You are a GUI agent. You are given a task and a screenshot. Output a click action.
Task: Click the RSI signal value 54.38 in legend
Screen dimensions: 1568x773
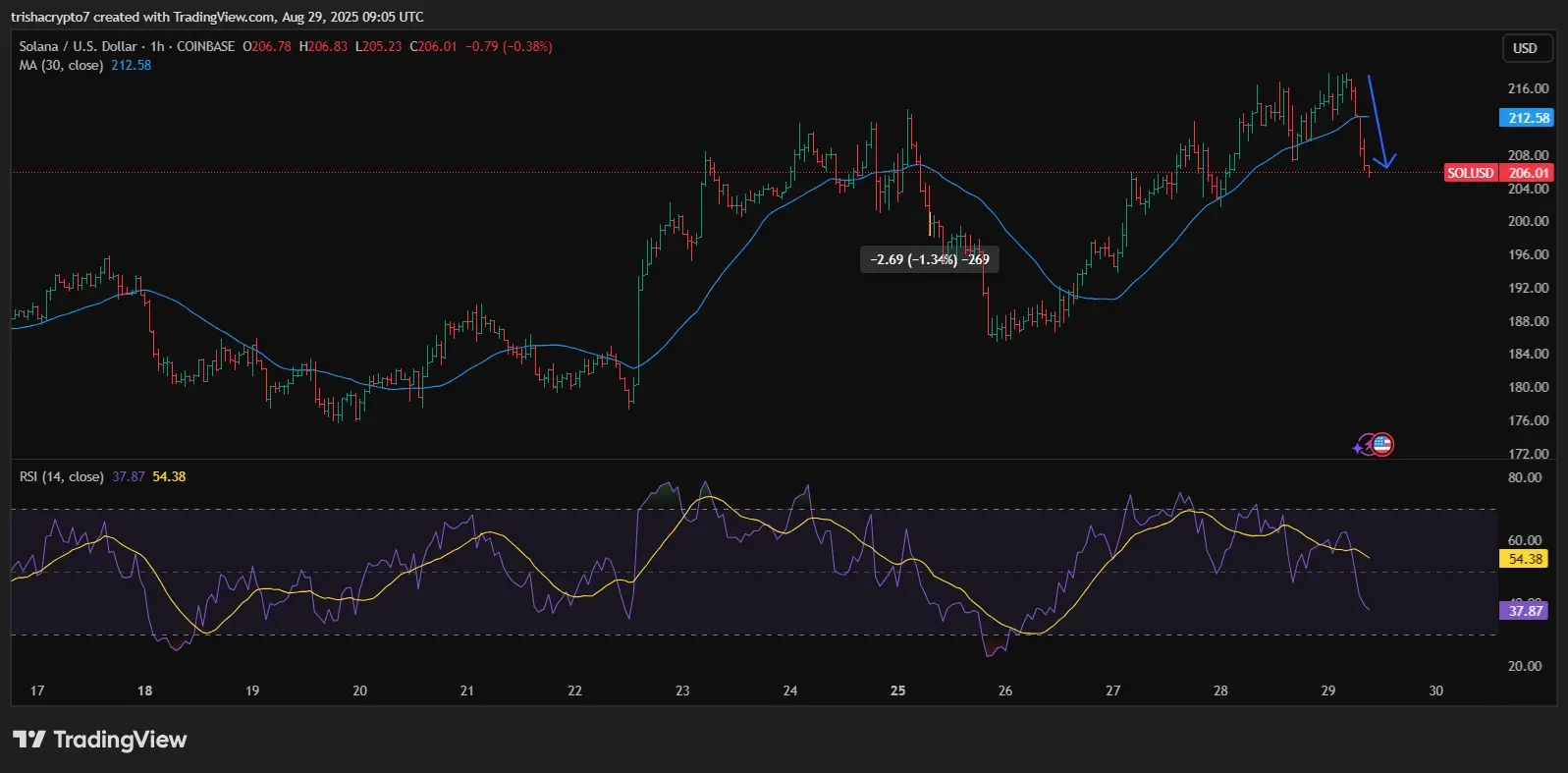click(x=169, y=476)
